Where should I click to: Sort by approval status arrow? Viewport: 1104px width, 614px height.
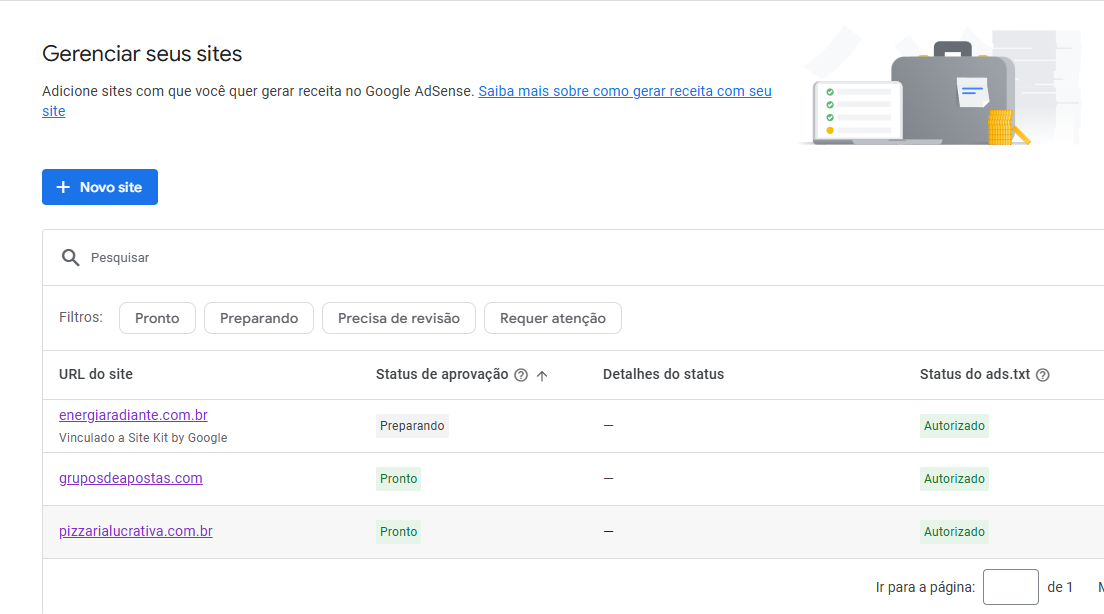pyautogui.click(x=542, y=375)
